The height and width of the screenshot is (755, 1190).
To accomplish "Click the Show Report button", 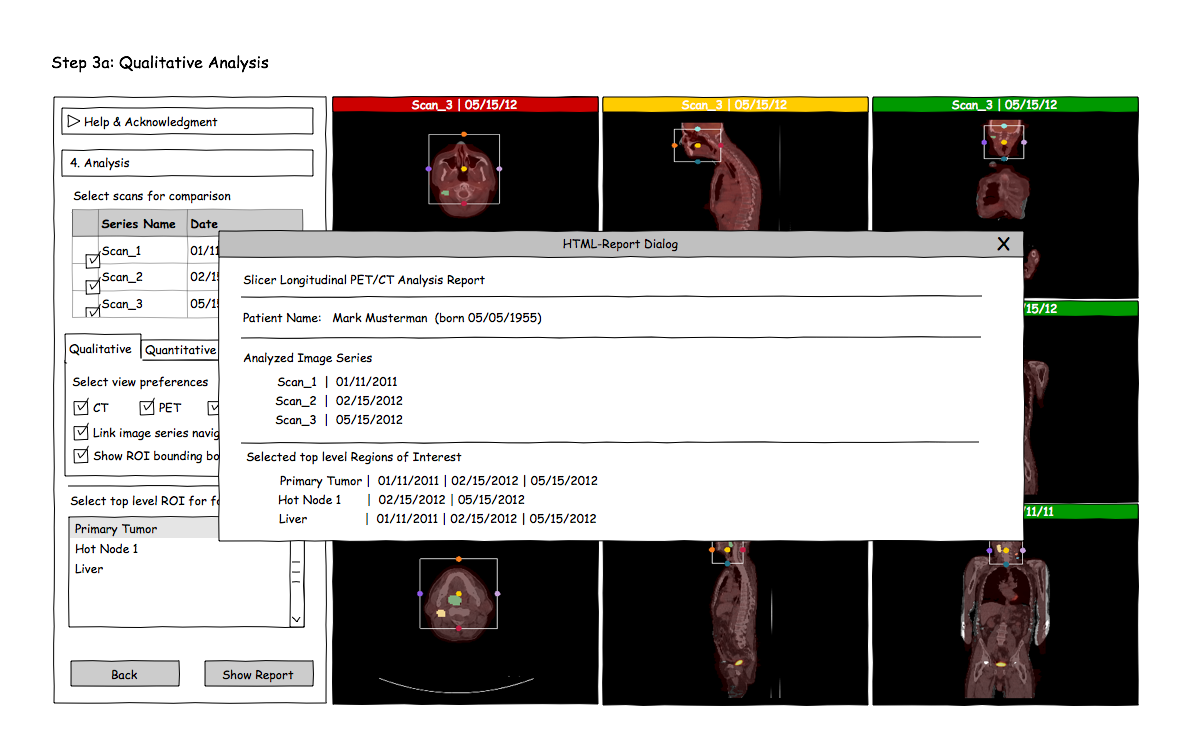I will [258, 674].
